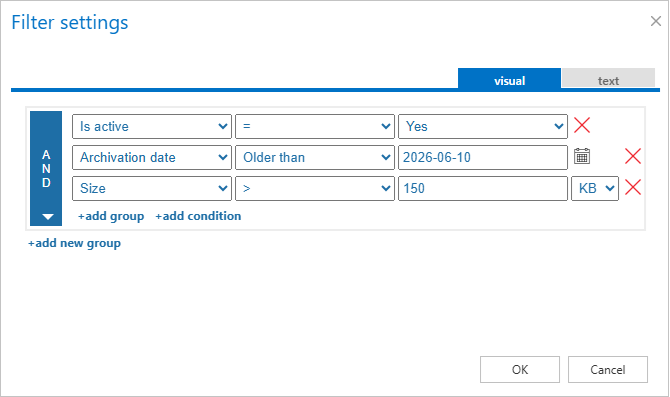Open the Older than operator dropdown
This screenshot has height=397, width=670.
(314, 157)
